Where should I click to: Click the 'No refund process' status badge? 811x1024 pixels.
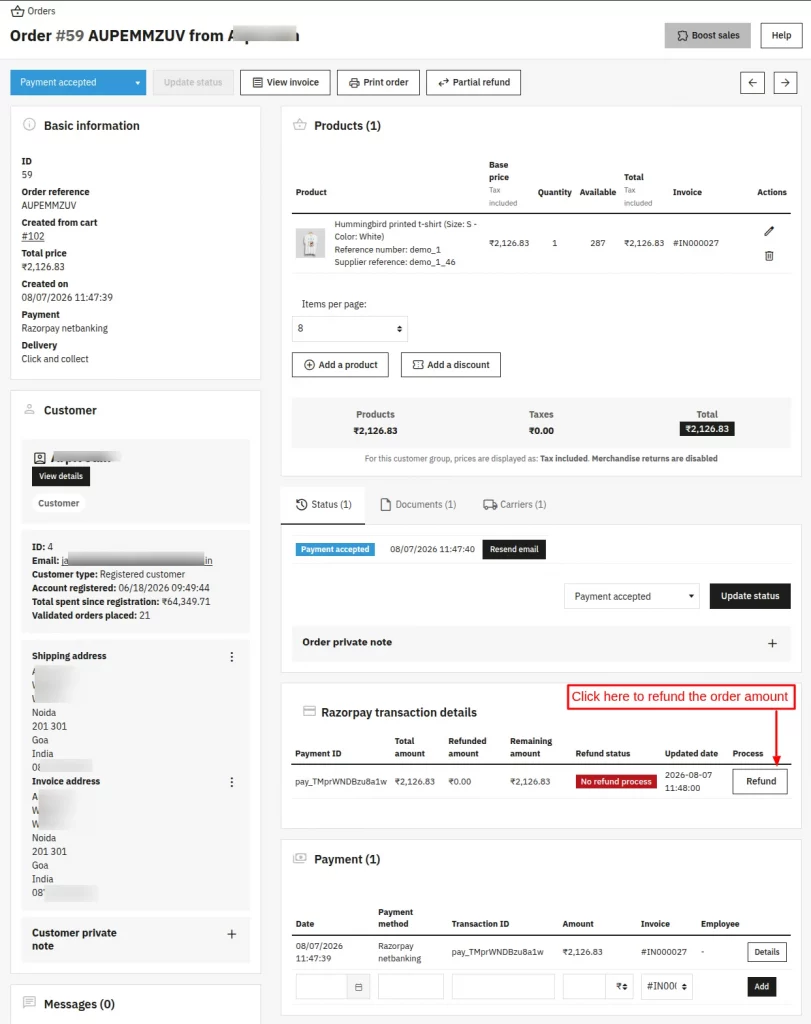coord(616,782)
